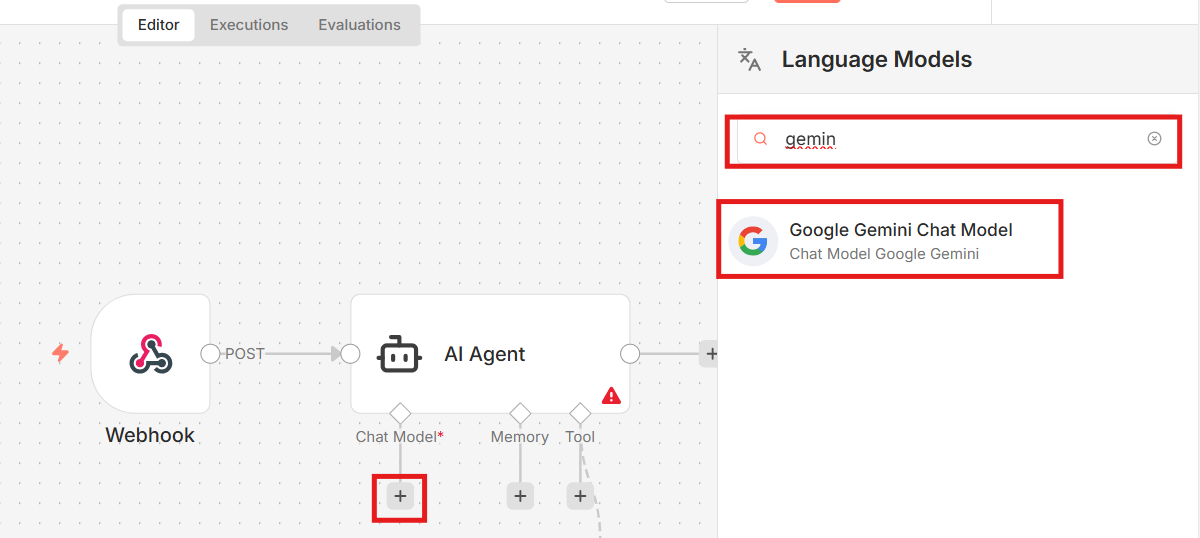Image resolution: width=1200 pixels, height=538 pixels.
Task: Click the AI Agent input connector
Action: pos(350,354)
